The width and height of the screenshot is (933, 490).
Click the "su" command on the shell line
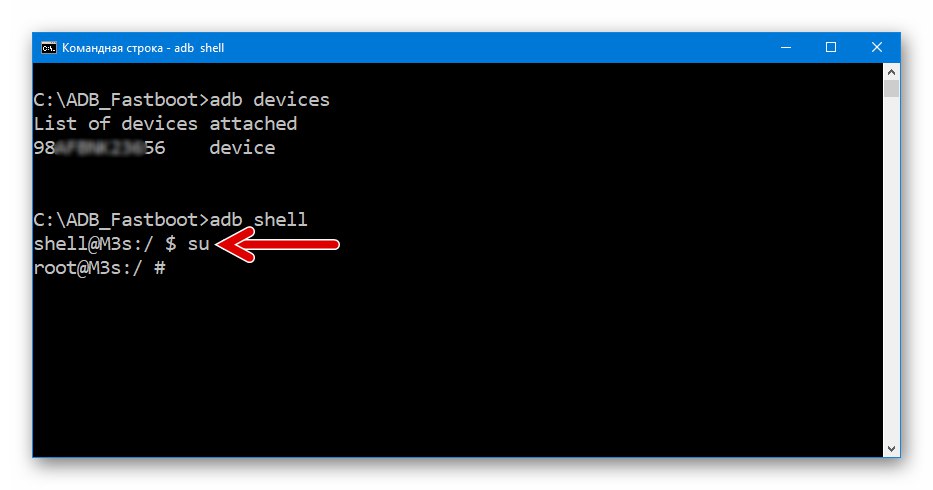point(197,245)
